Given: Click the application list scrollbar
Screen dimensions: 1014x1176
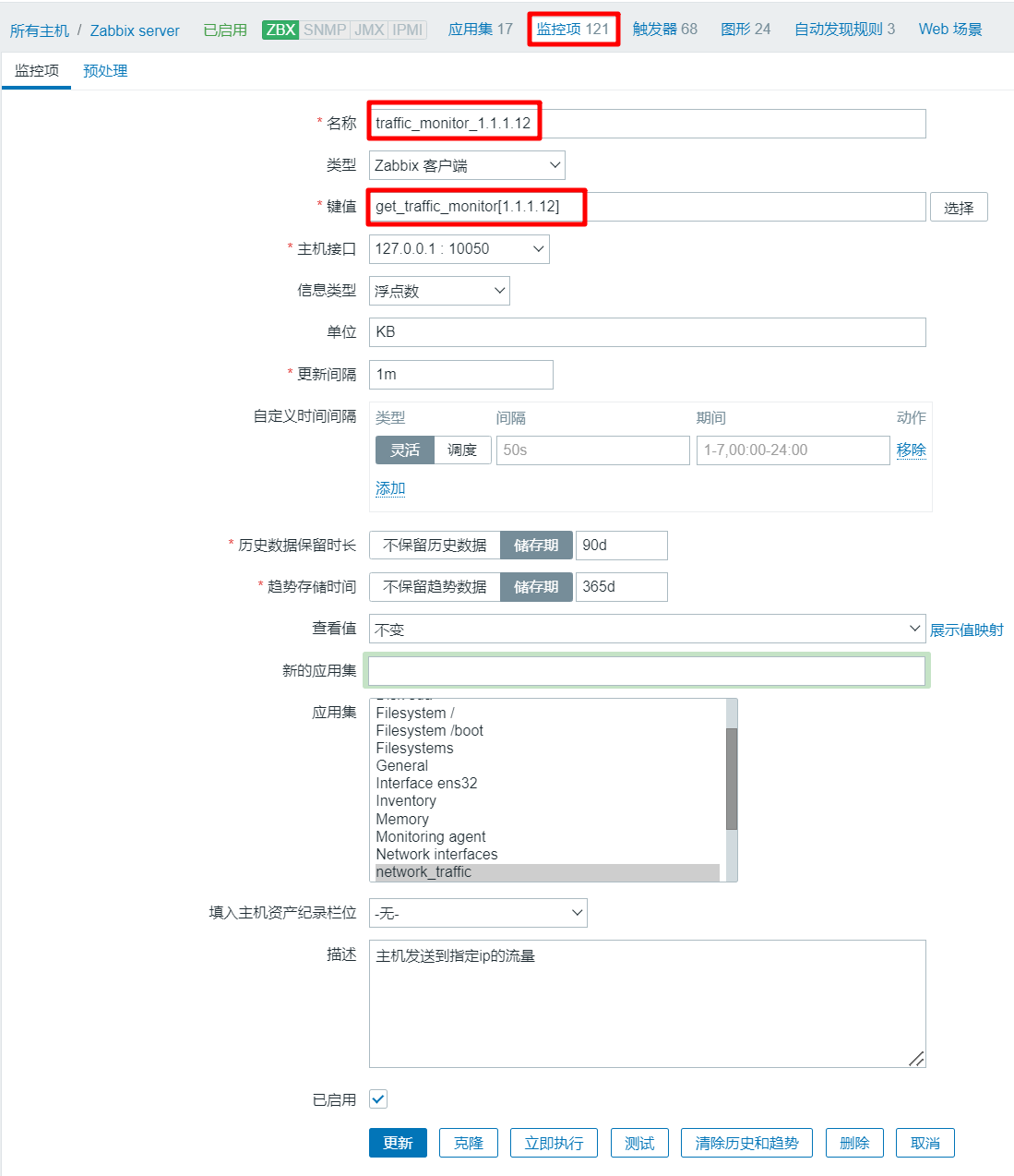Looking at the screenshot, I should click(x=732, y=778).
